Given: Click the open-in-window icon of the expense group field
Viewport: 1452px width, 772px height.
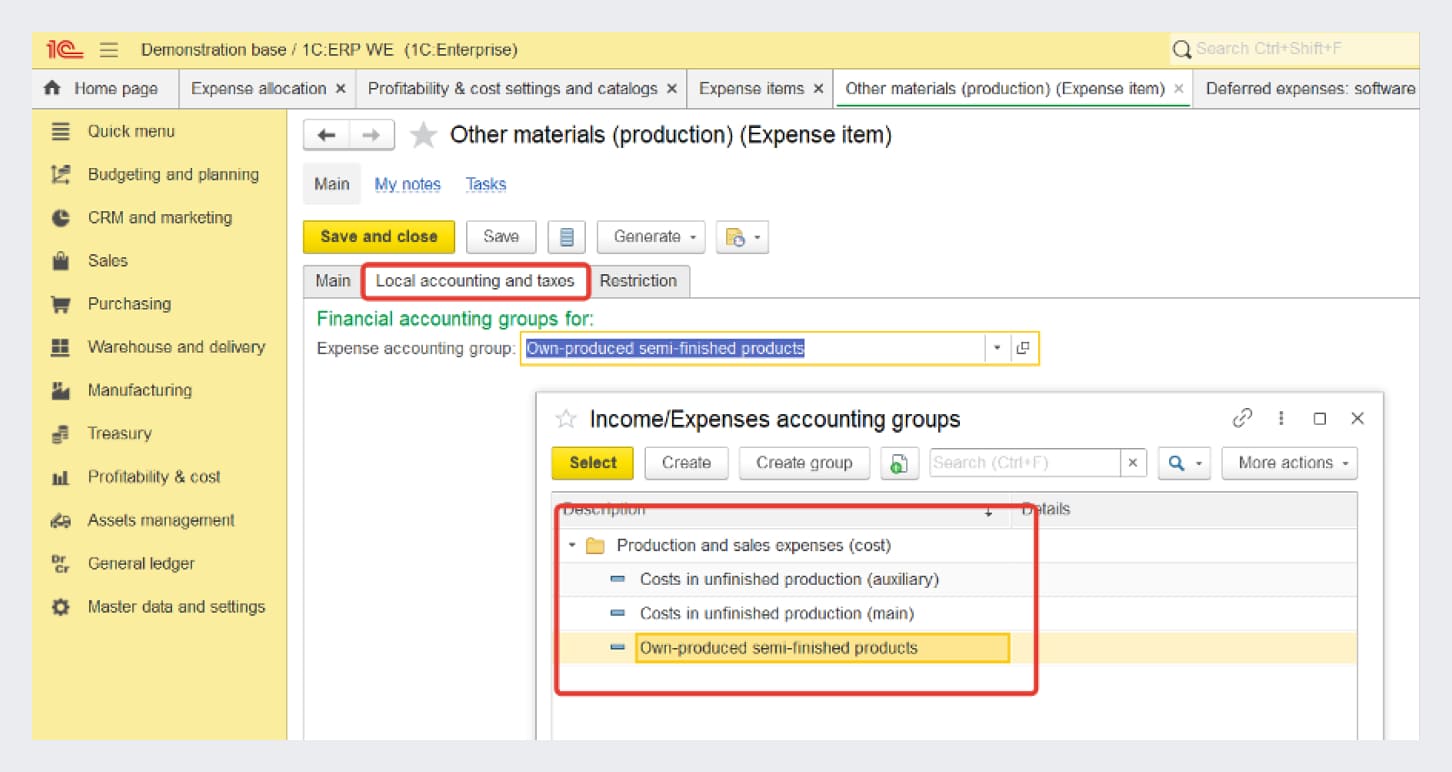Looking at the screenshot, I should [x=1022, y=348].
